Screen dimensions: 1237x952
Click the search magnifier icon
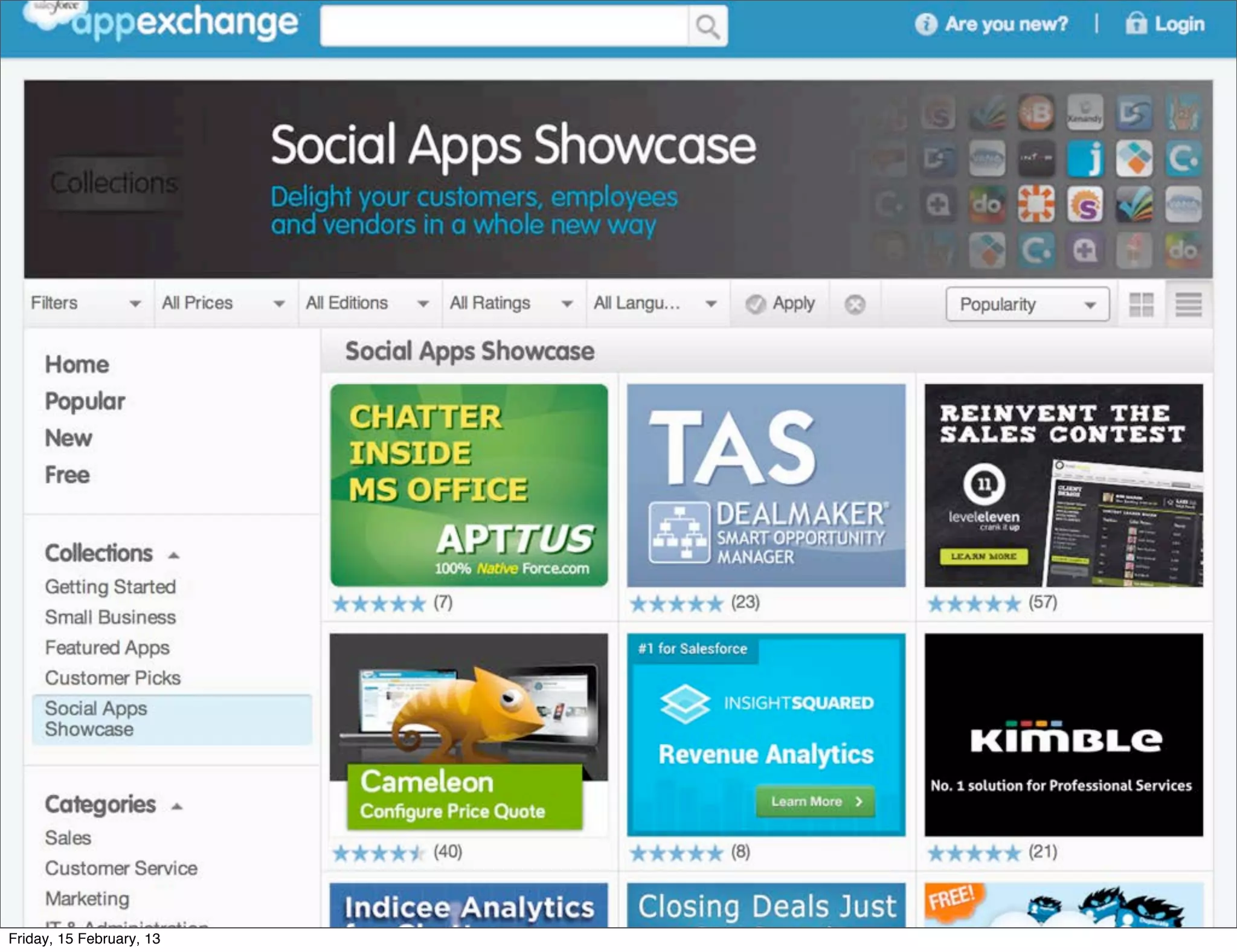pyautogui.click(x=707, y=26)
